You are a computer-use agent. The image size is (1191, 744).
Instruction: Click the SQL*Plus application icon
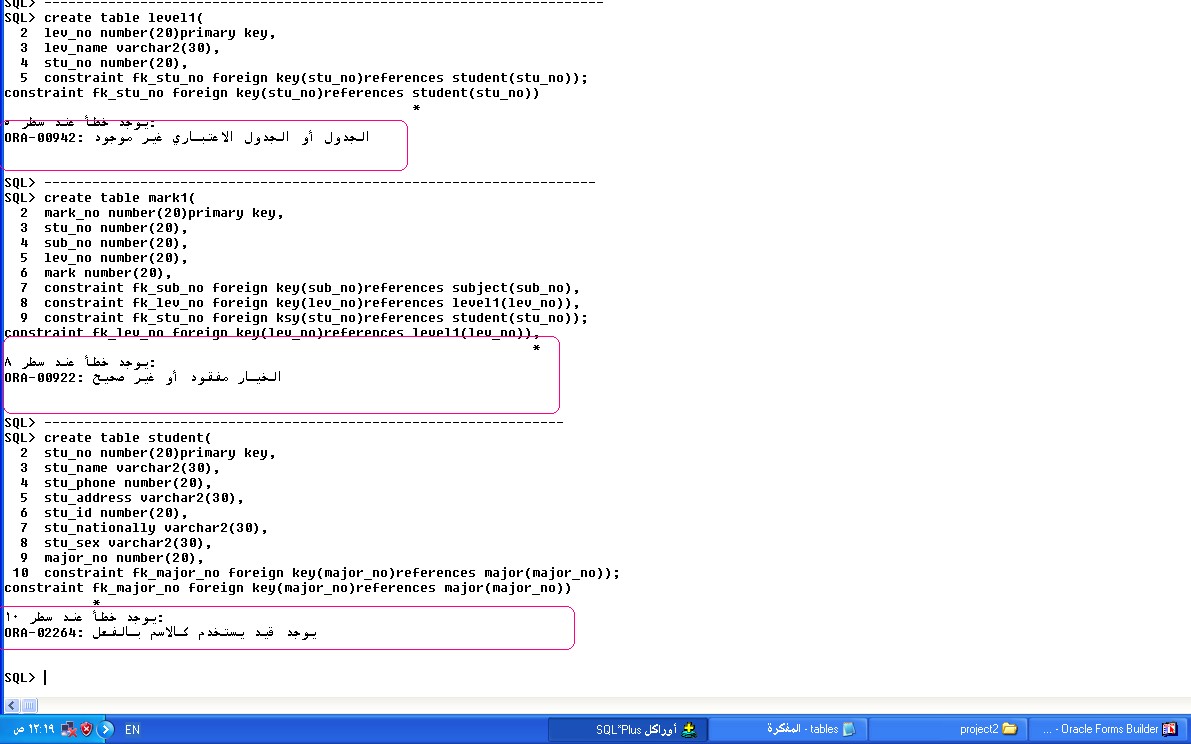(x=689, y=729)
